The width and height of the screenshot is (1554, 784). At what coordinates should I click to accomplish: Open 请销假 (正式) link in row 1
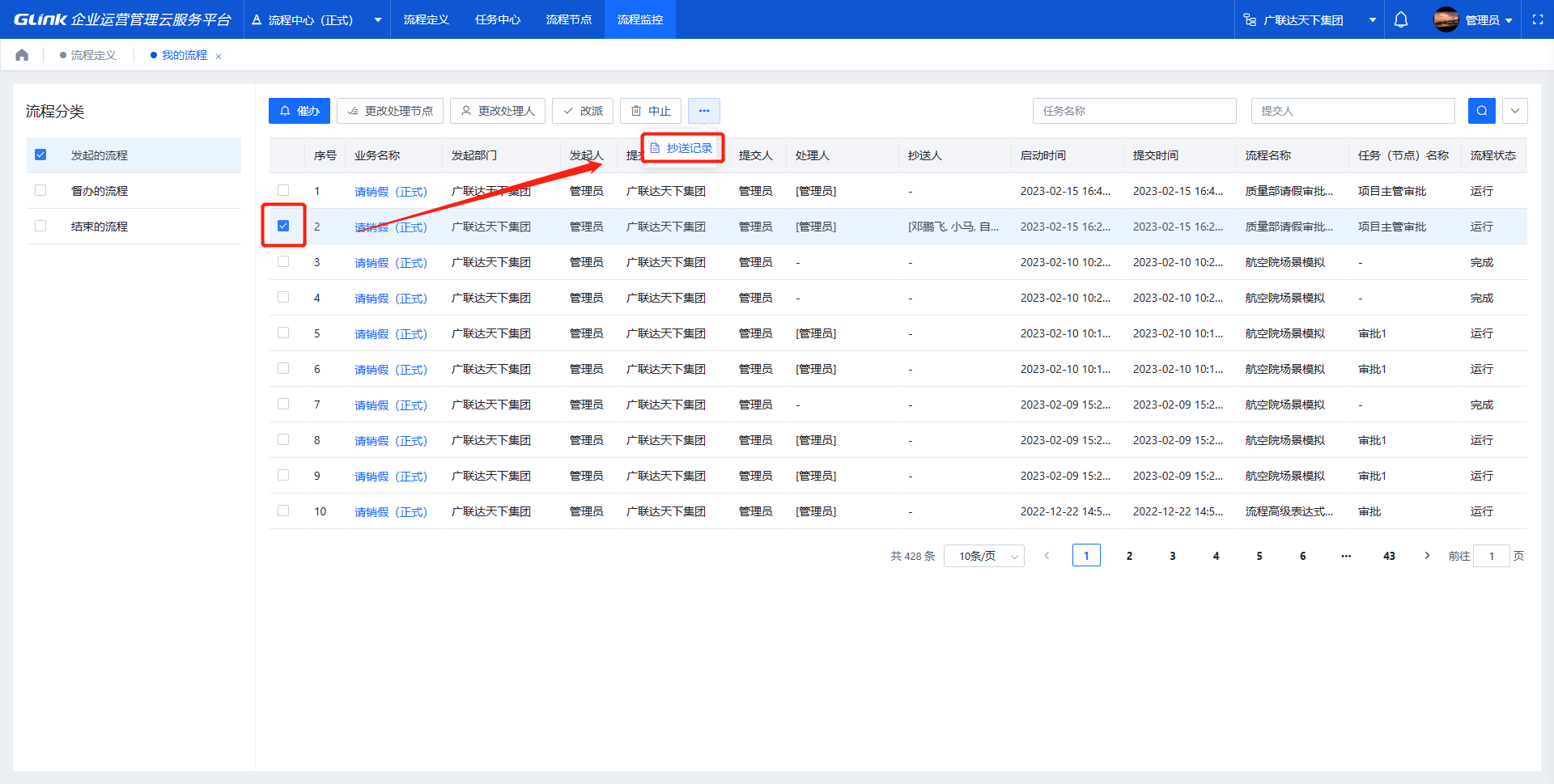click(391, 192)
